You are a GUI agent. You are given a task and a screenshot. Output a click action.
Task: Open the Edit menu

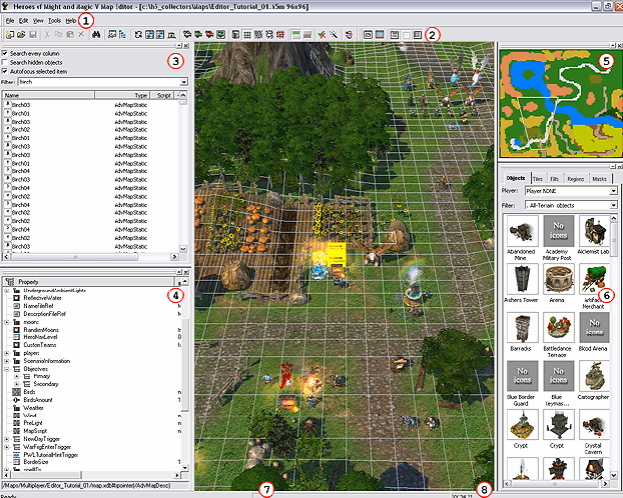click(23, 21)
